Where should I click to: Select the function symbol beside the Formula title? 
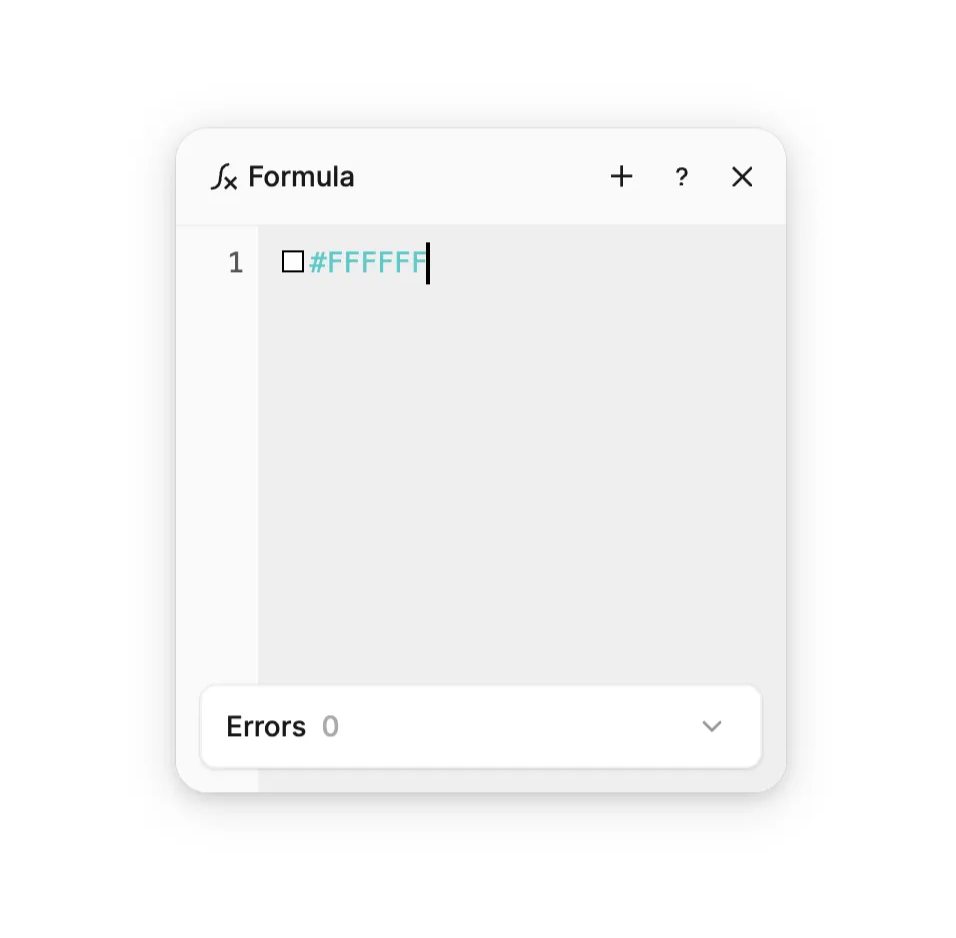tap(225, 177)
